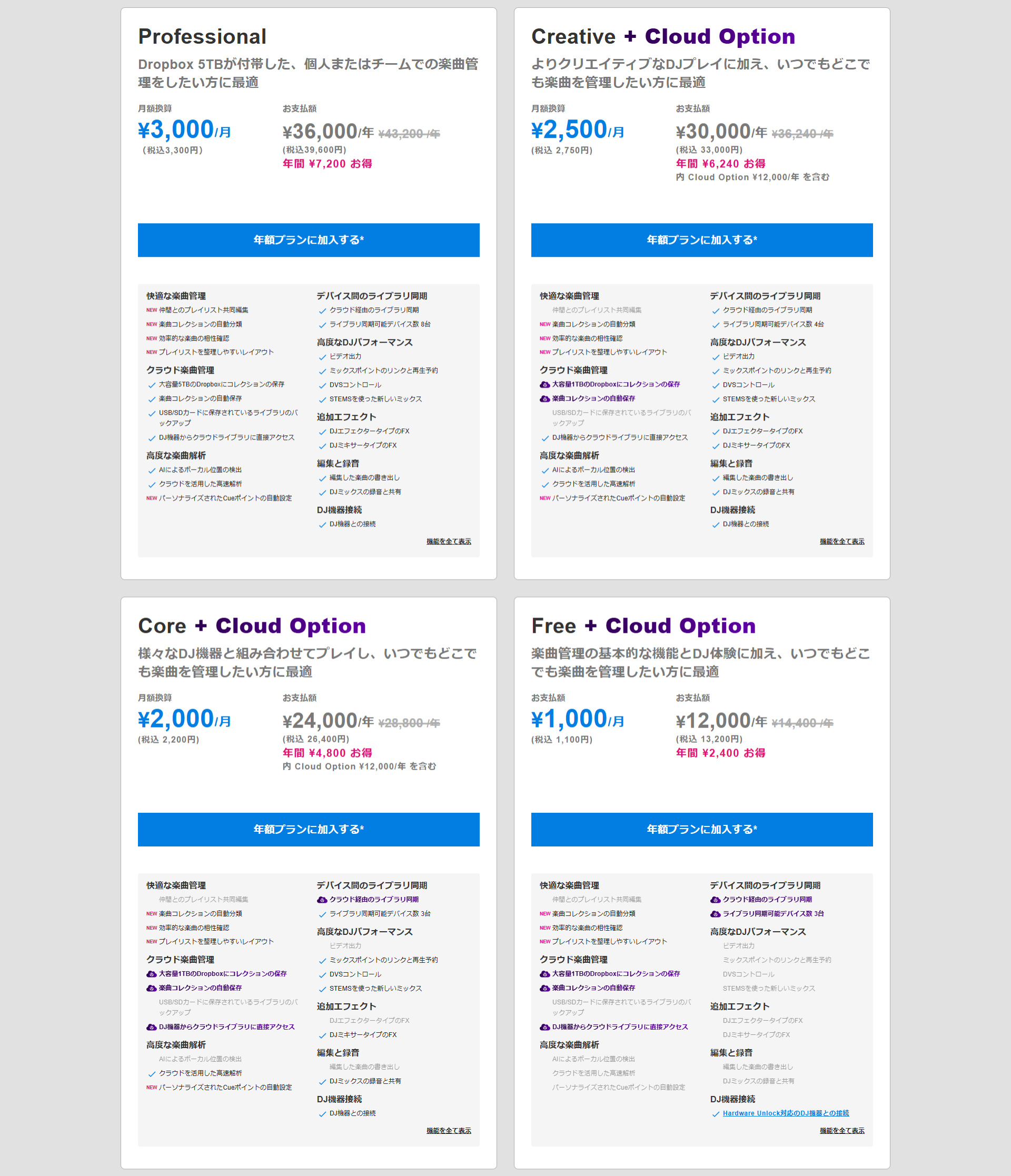
Task: Click the Core + Cloud Option heading
Action: pos(252,625)
